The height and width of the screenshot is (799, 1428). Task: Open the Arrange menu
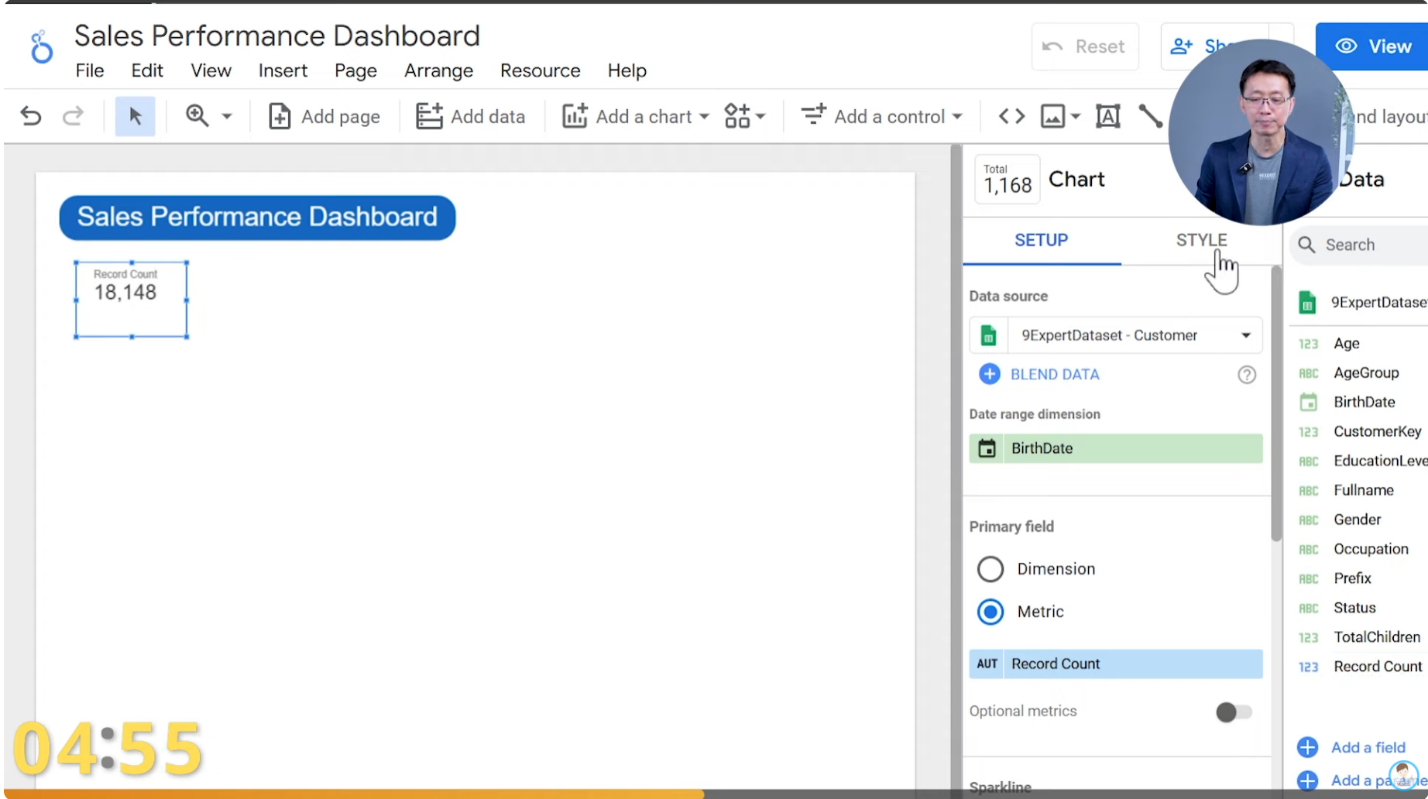click(x=438, y=70)
